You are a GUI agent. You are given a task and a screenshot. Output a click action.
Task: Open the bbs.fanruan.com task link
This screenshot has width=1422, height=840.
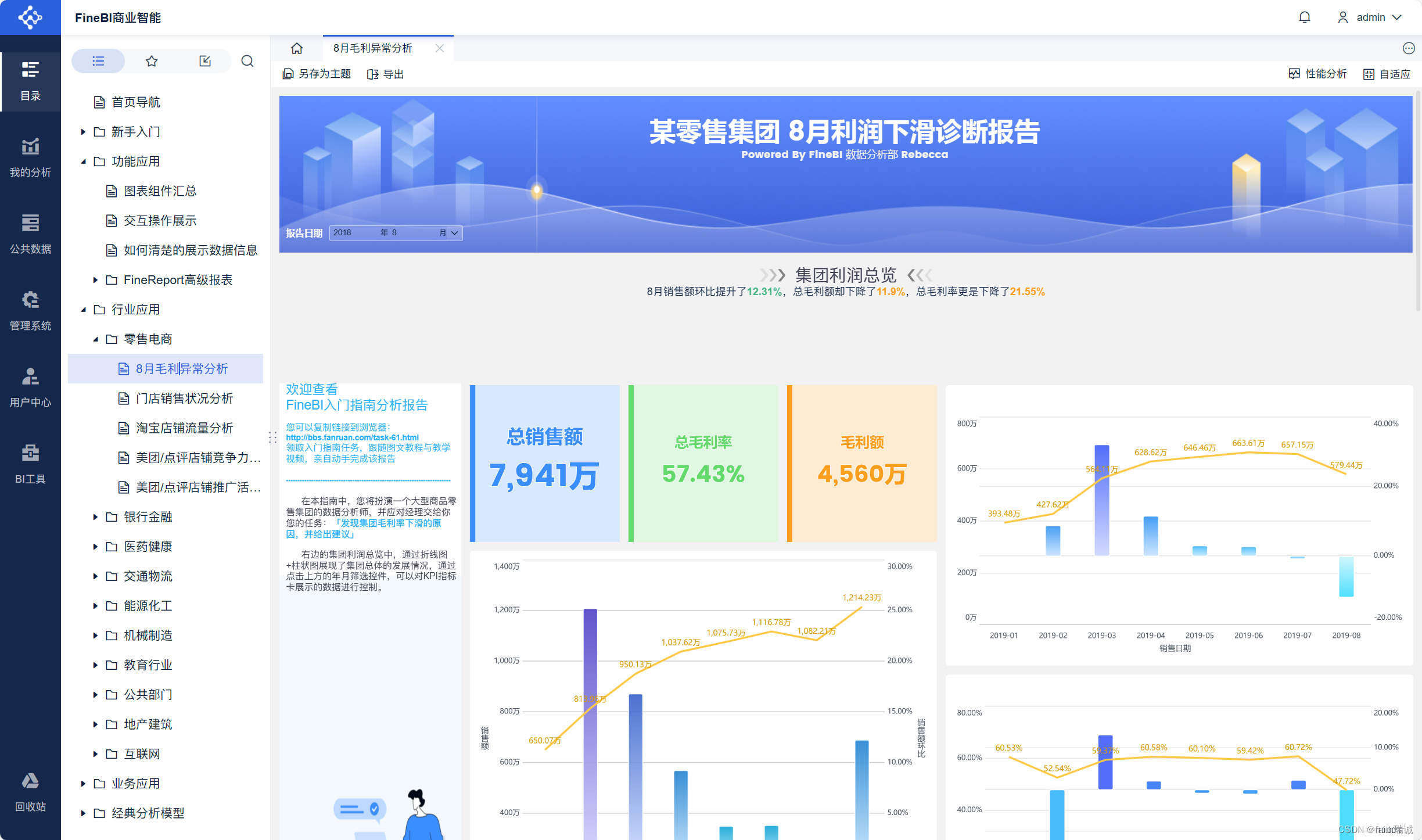click(x=352, y=437)
